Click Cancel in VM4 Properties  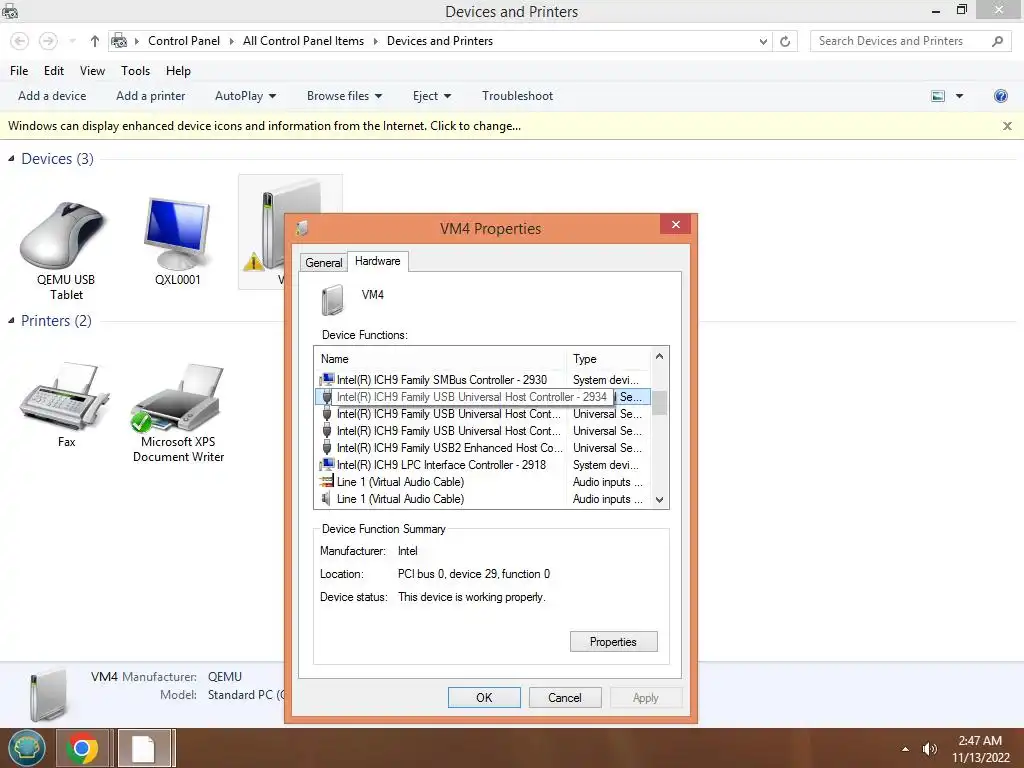[564, 697]
